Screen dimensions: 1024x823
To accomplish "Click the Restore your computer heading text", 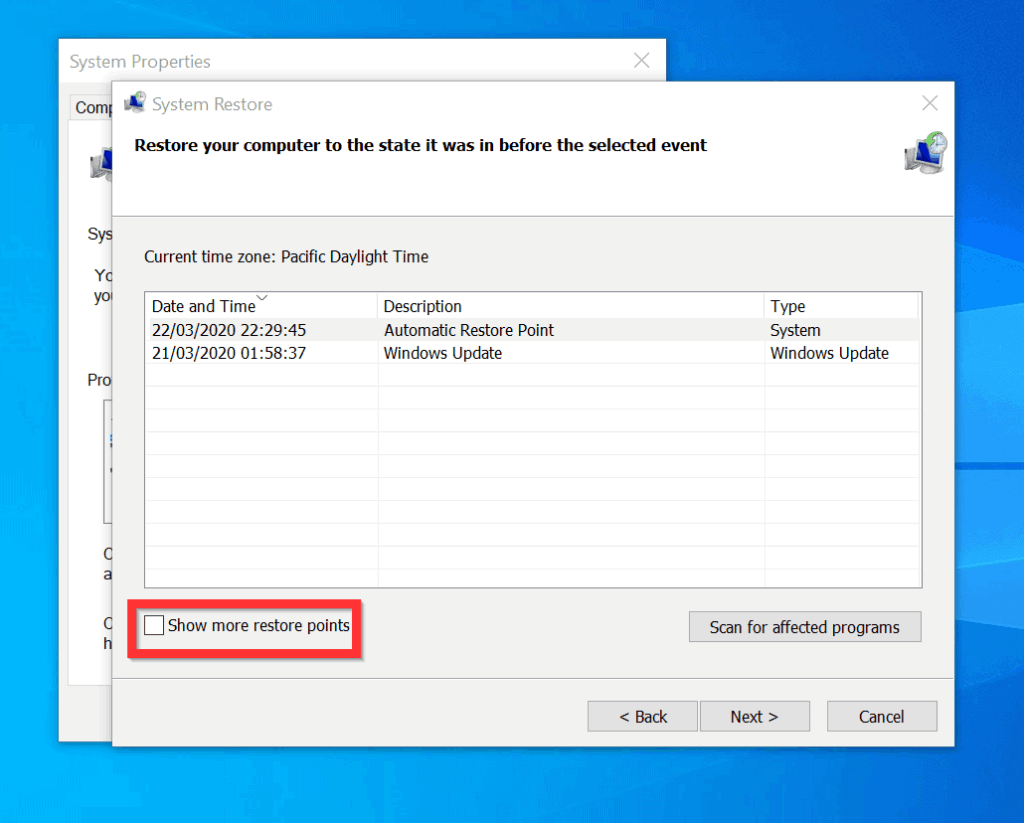I will tap(421, 145).
